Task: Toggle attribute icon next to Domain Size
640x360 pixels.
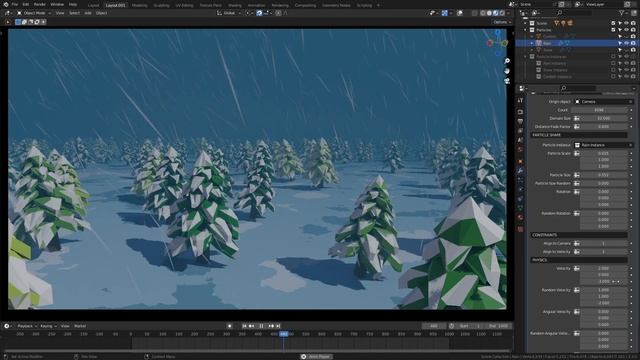Action: [x=577, y=118]
